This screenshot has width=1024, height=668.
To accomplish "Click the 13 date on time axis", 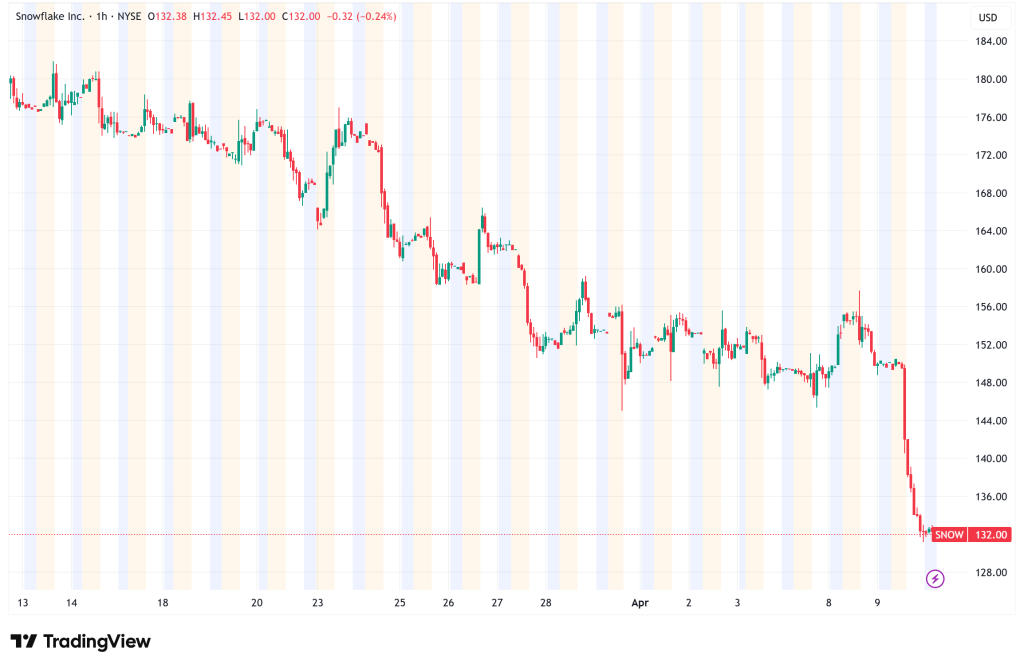I will tap(22, 603).
